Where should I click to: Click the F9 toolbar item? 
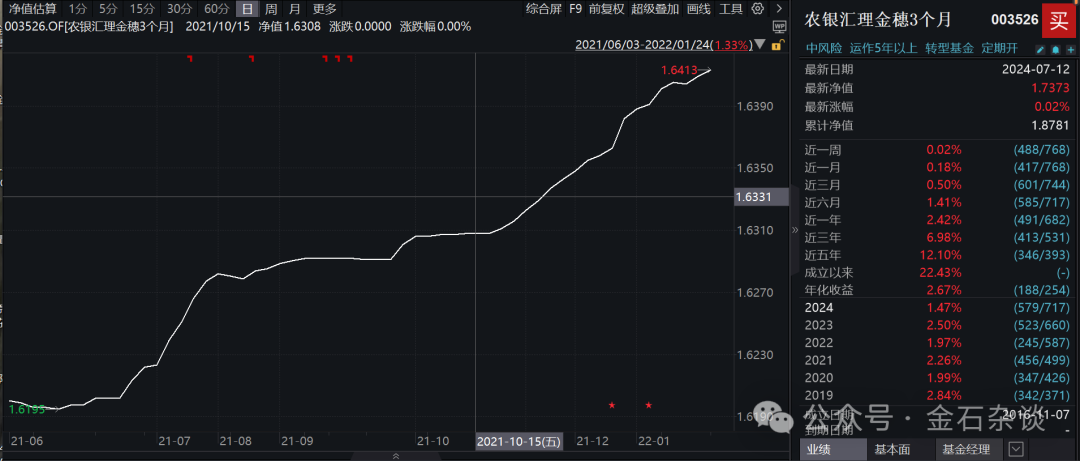575,9
